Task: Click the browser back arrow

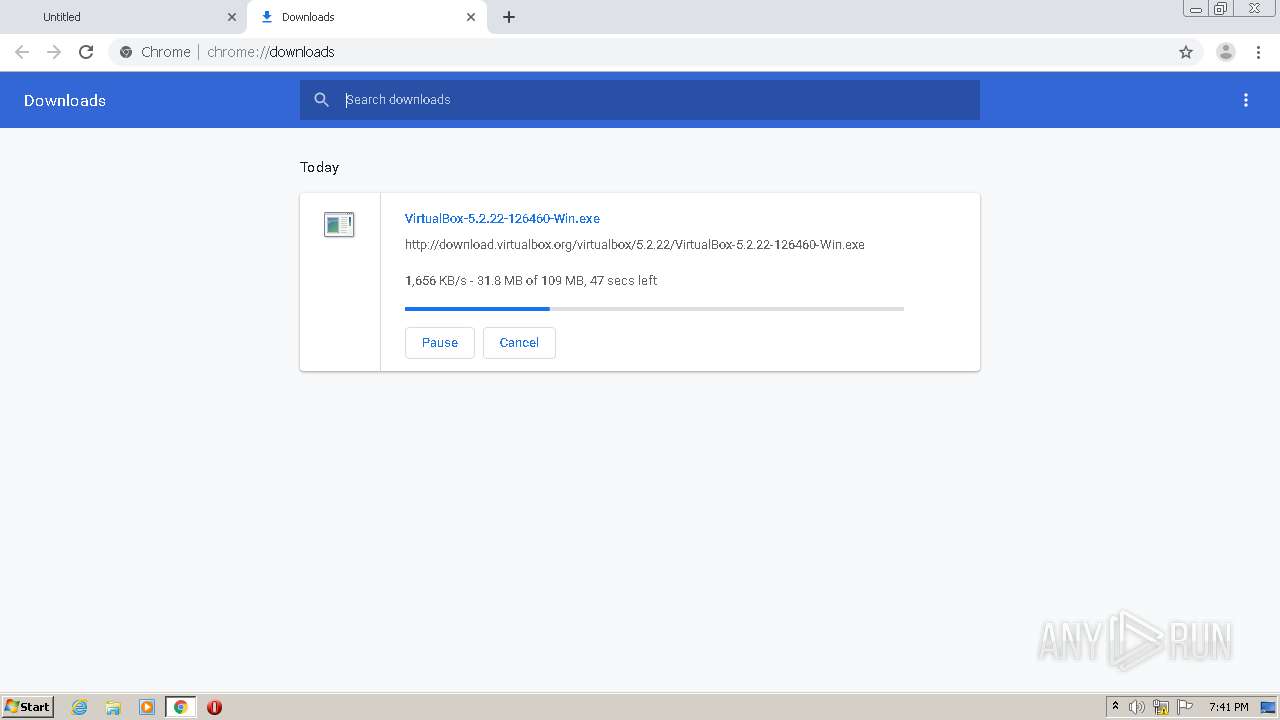Action: [22, 52]
